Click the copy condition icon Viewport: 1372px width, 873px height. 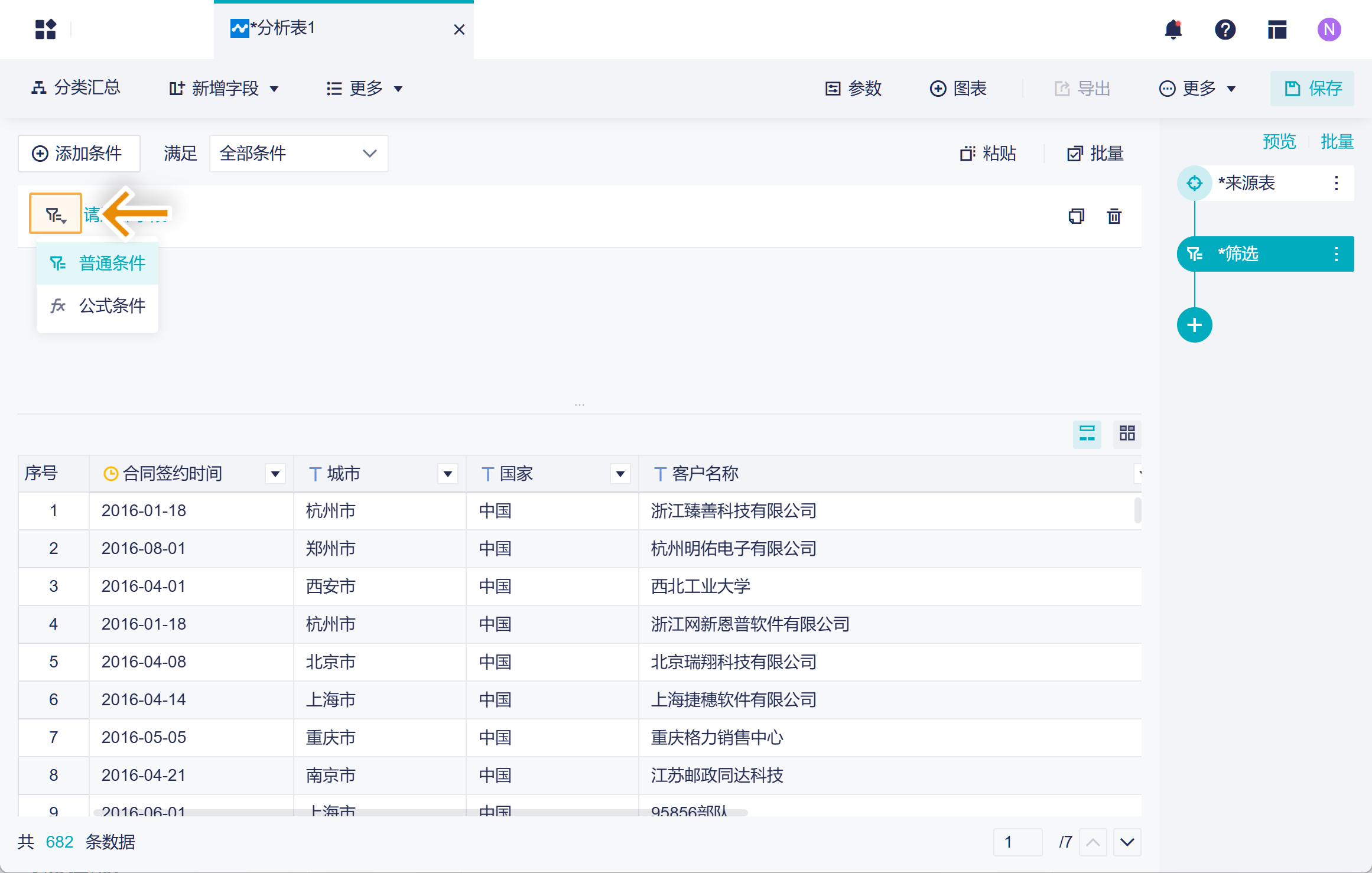coord(1076,216)
